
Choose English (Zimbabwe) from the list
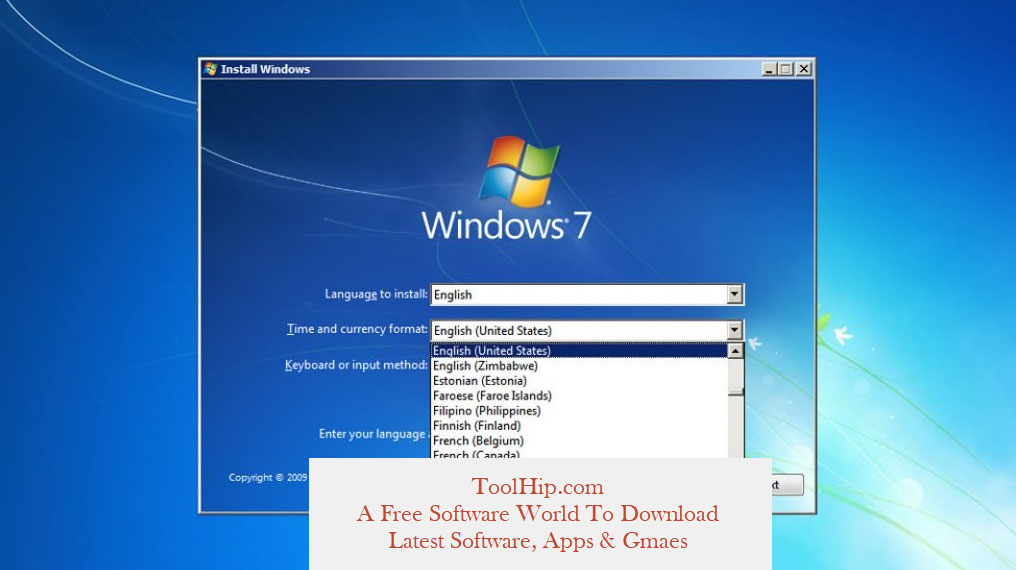pyautogui.click(x=579, y=366)
